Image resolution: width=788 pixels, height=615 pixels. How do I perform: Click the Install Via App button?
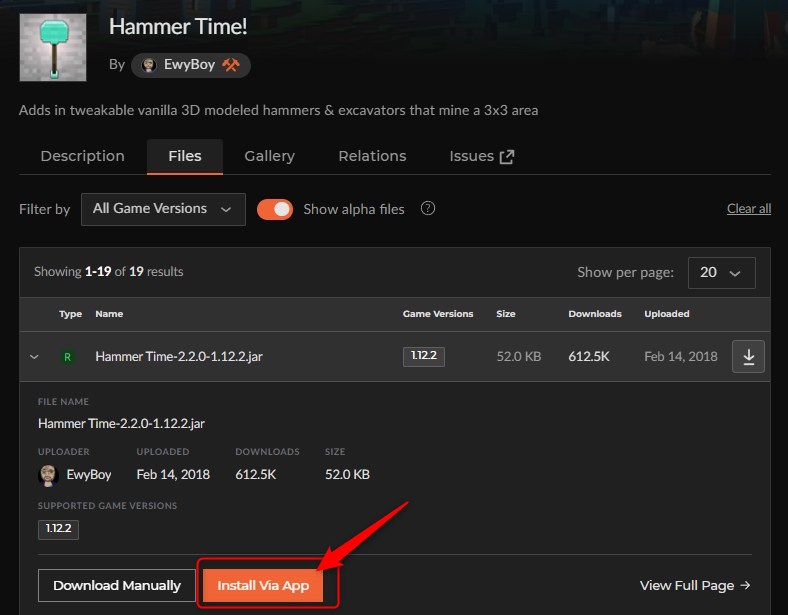tap(263, 585)
